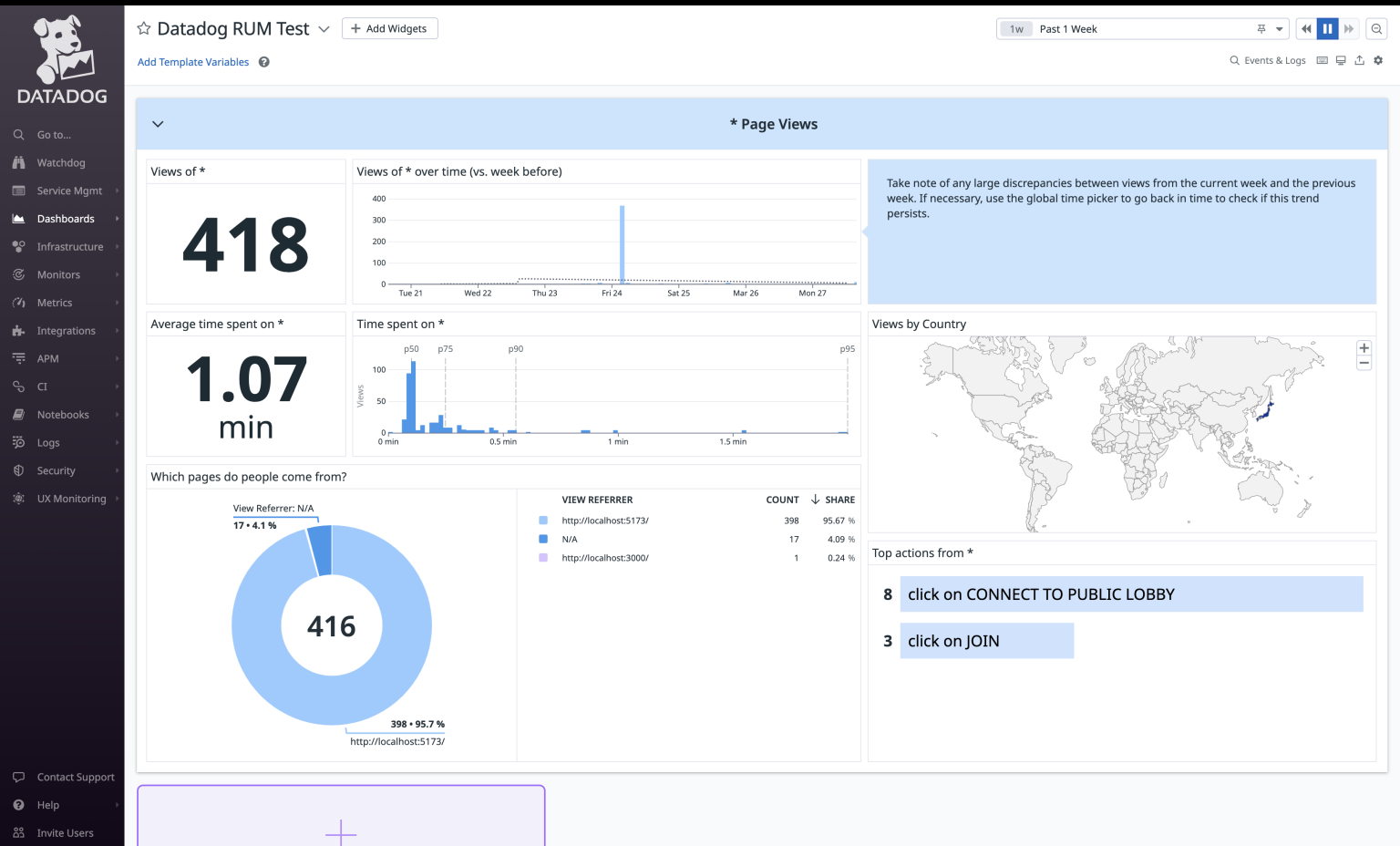Screen dimensions: 1400x846
Task: Open UX Monitoring from the sidebar
Action: (70, 499)
